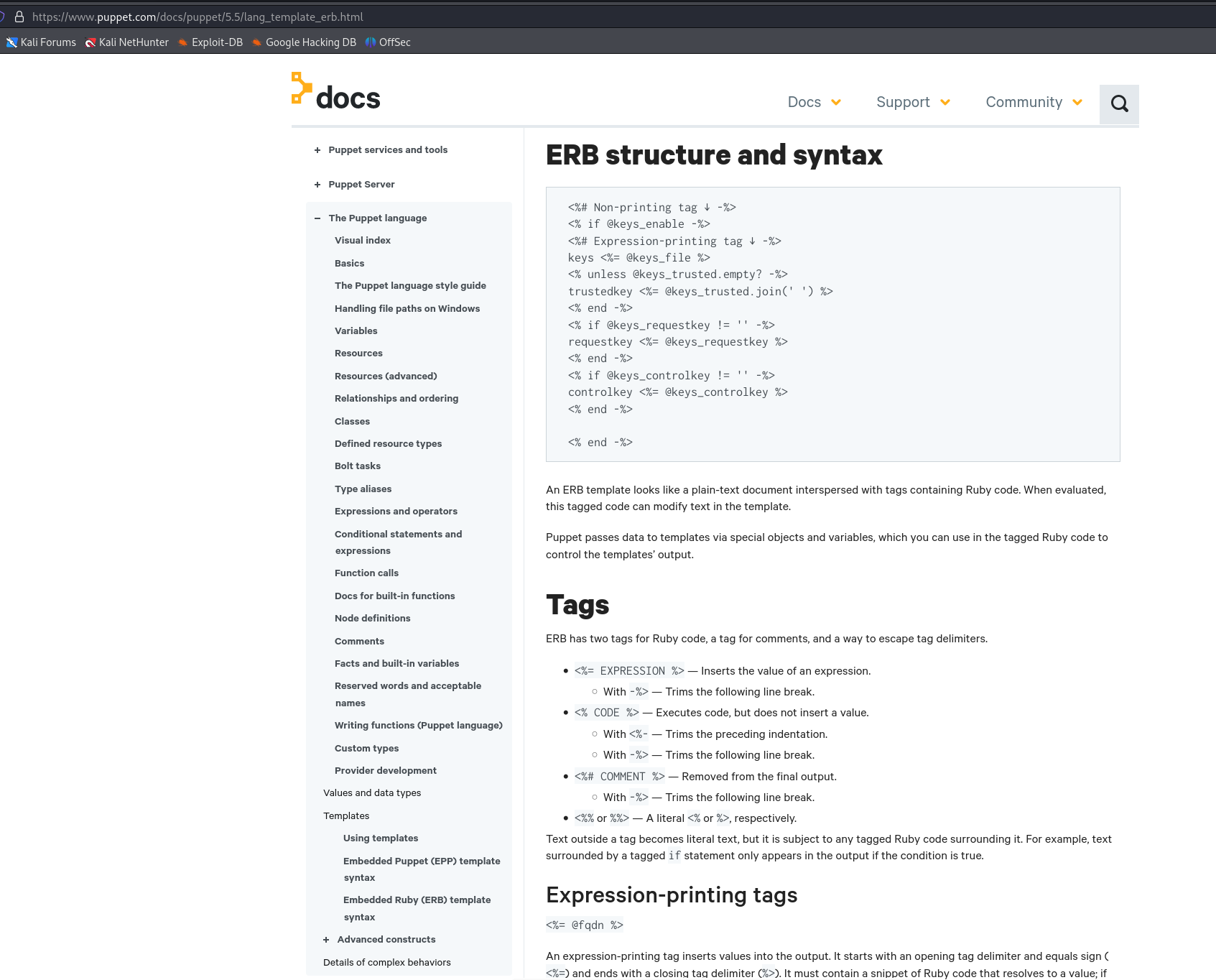Click the Tags section heading
Screen dimensions: 1216x980
pyautogui.click(x=577, y=605)
